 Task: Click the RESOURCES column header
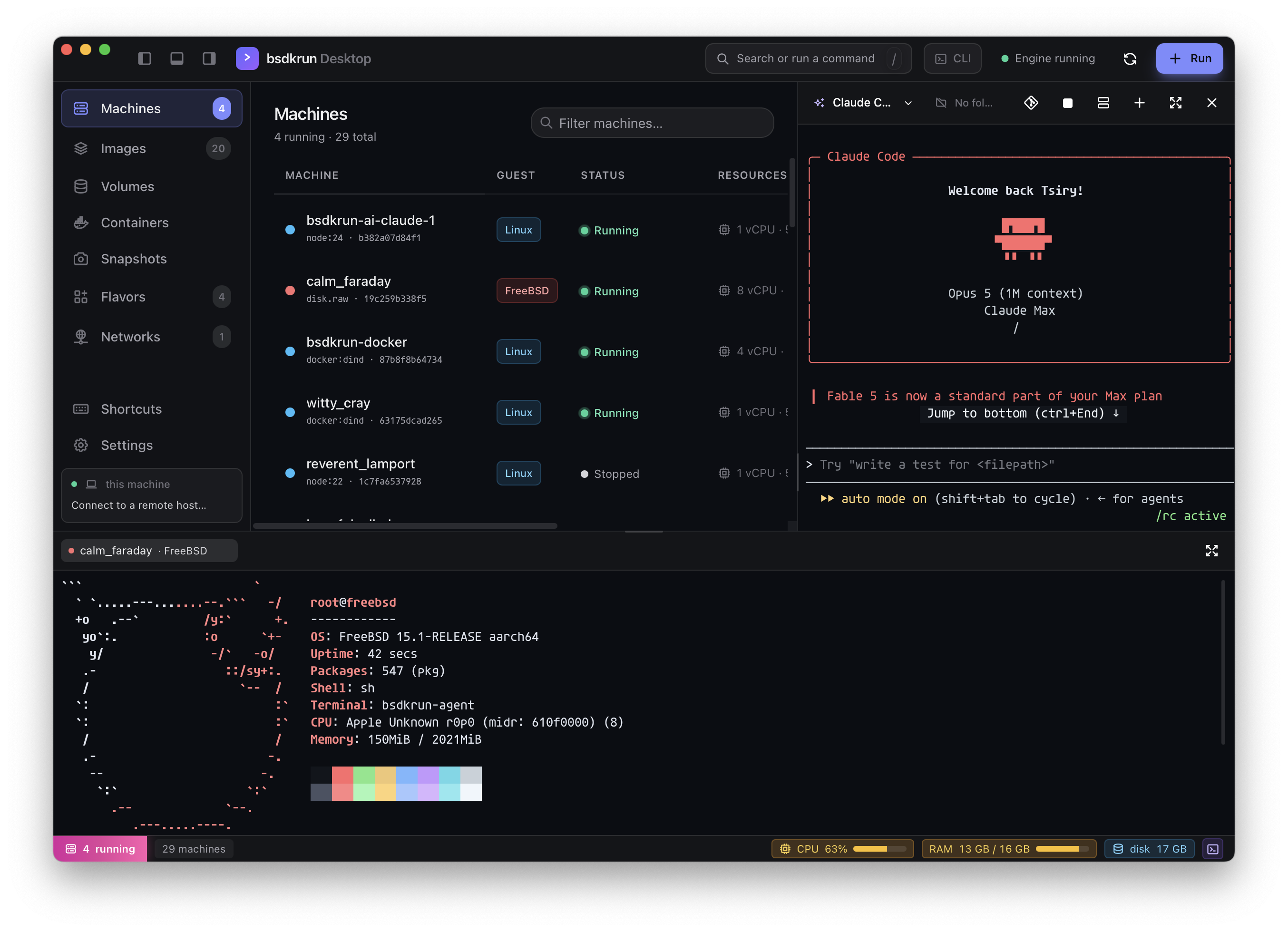click(x=752, y=175)
